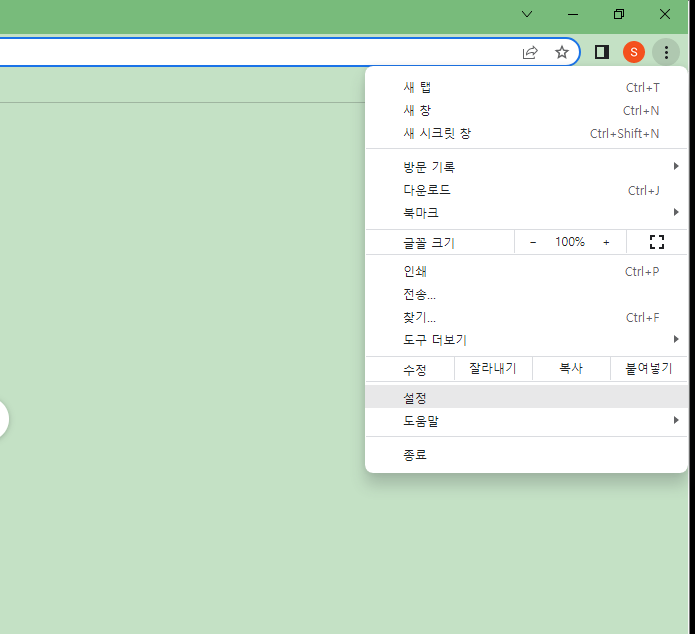Close the Chrome window
The width and height of the screenshot is (695, 634).
click(664, 14)
